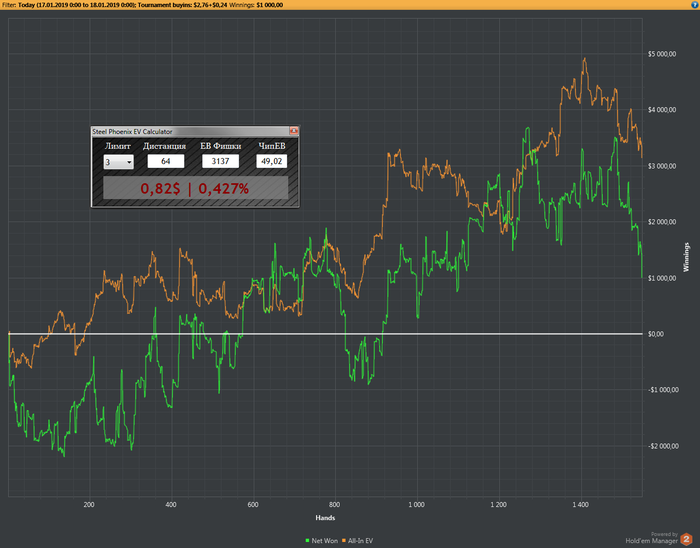Viewport: 700px width, 548px height.
Task: Click the Дистанция field with value 64
Action: pyautogui.click(x=166, y=161)
